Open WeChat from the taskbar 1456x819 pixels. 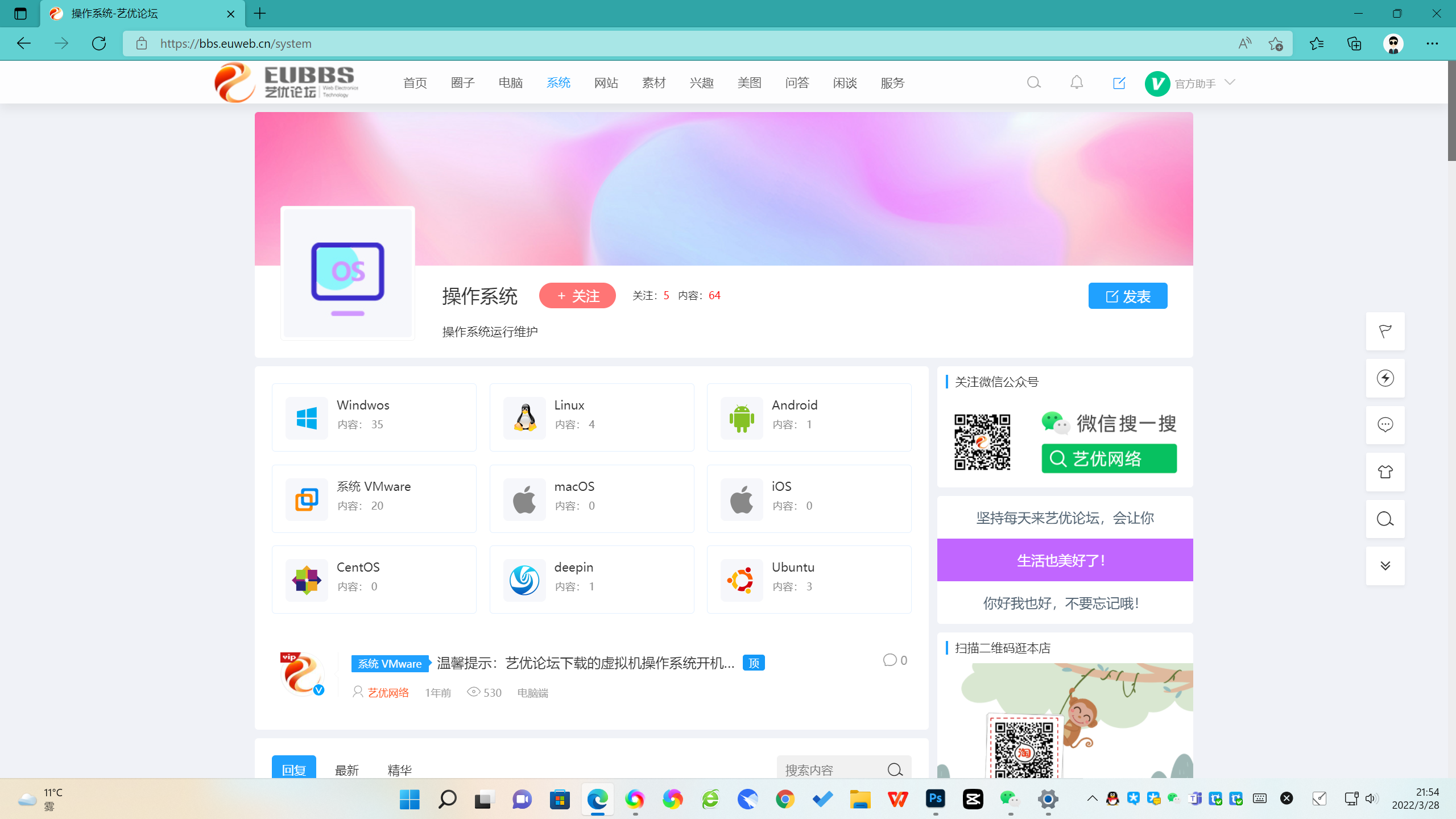(1010, 799)
